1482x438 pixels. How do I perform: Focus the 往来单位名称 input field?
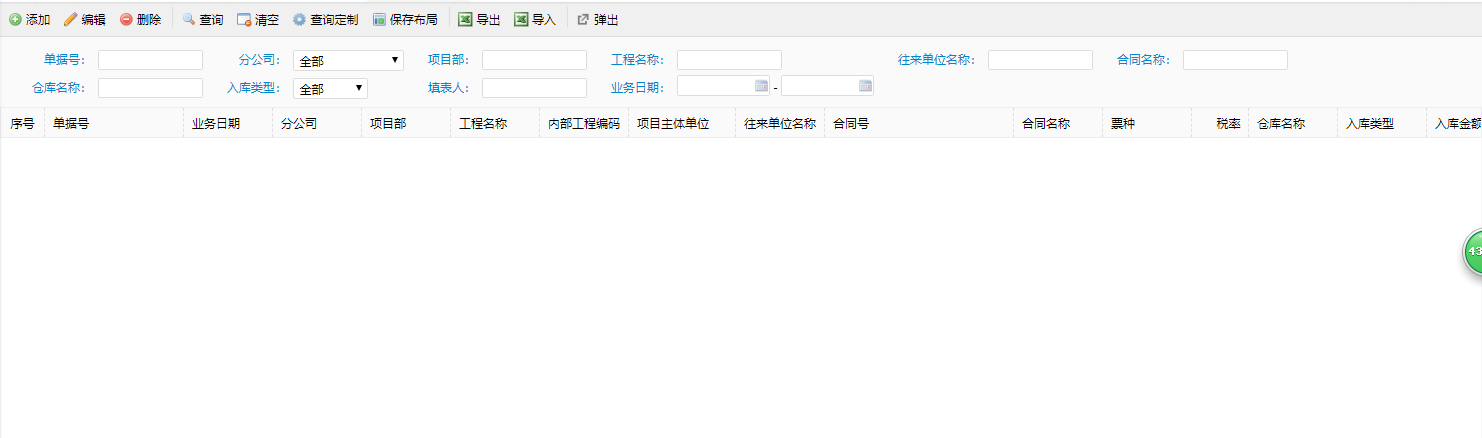1040,60
